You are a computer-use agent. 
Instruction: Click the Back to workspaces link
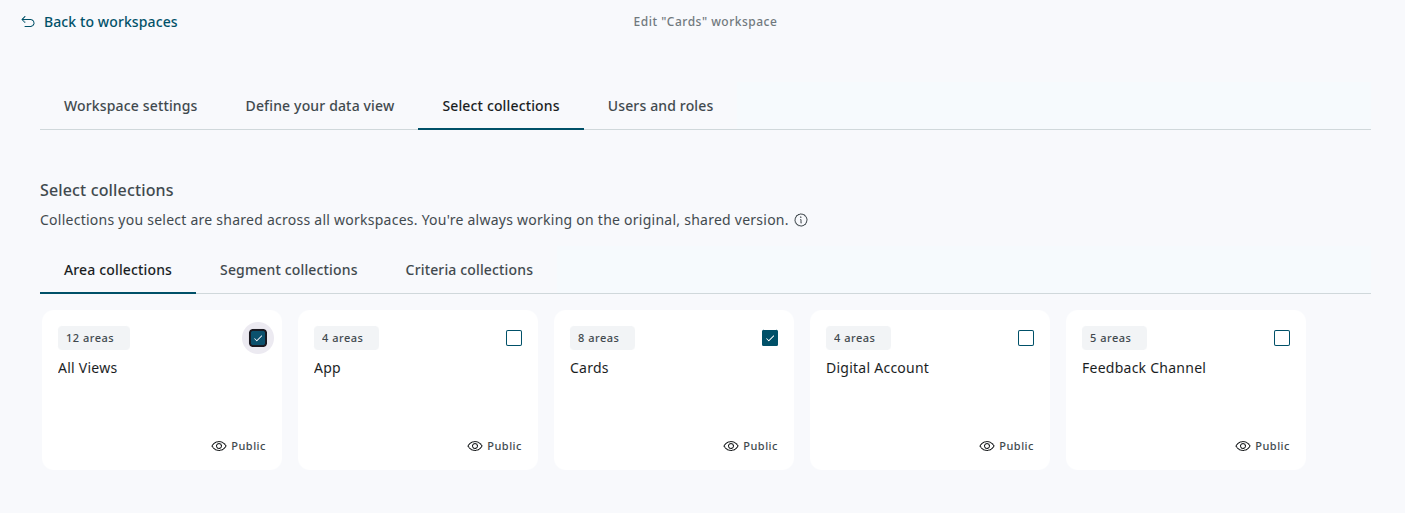(110, 22)
